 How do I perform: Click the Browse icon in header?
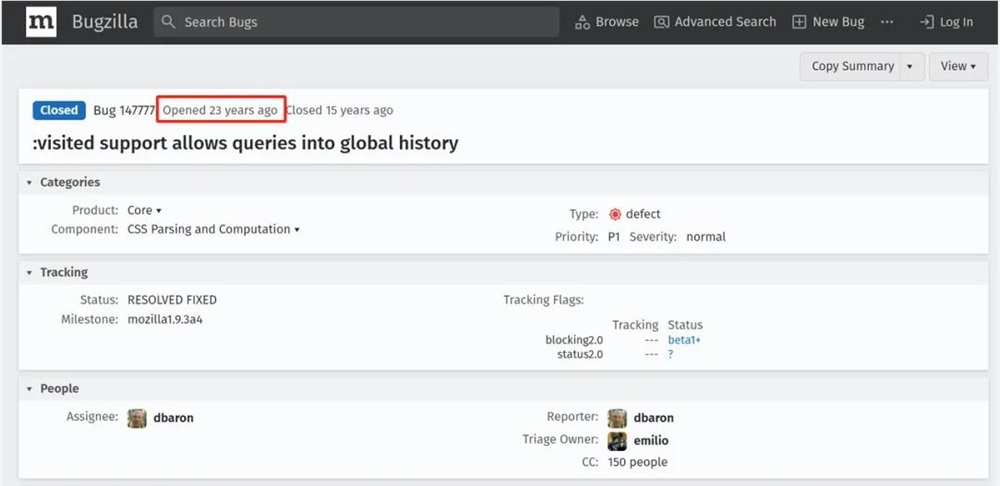[x=582, y=22]
